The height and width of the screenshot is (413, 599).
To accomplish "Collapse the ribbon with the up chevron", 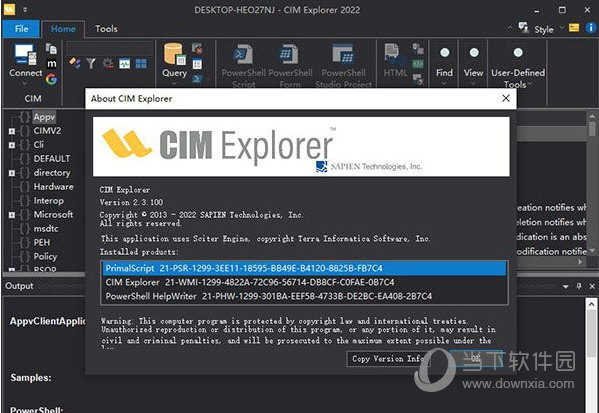I will (510, 28).
